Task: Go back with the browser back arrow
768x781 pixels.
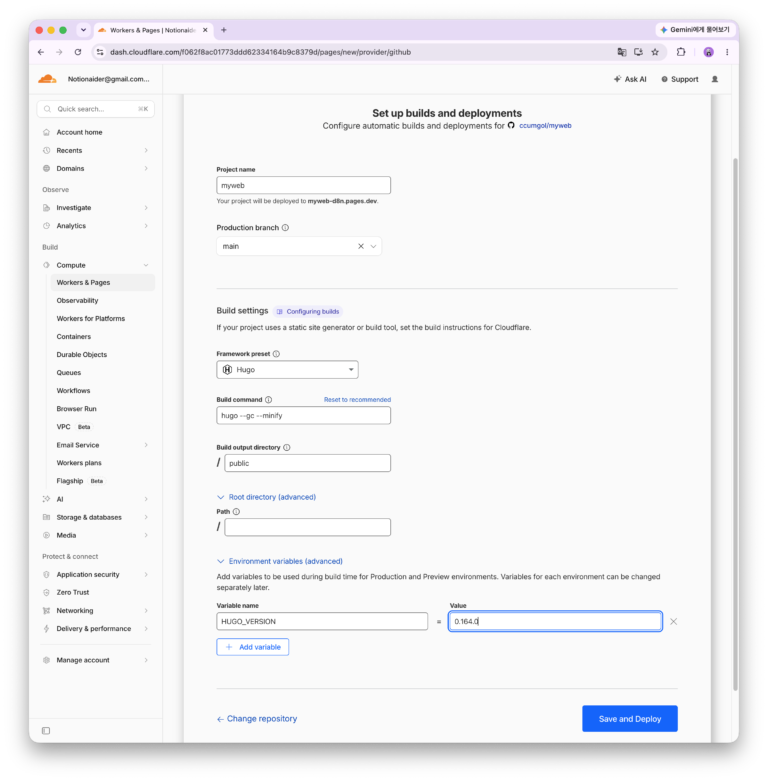Action: point(41,52)
